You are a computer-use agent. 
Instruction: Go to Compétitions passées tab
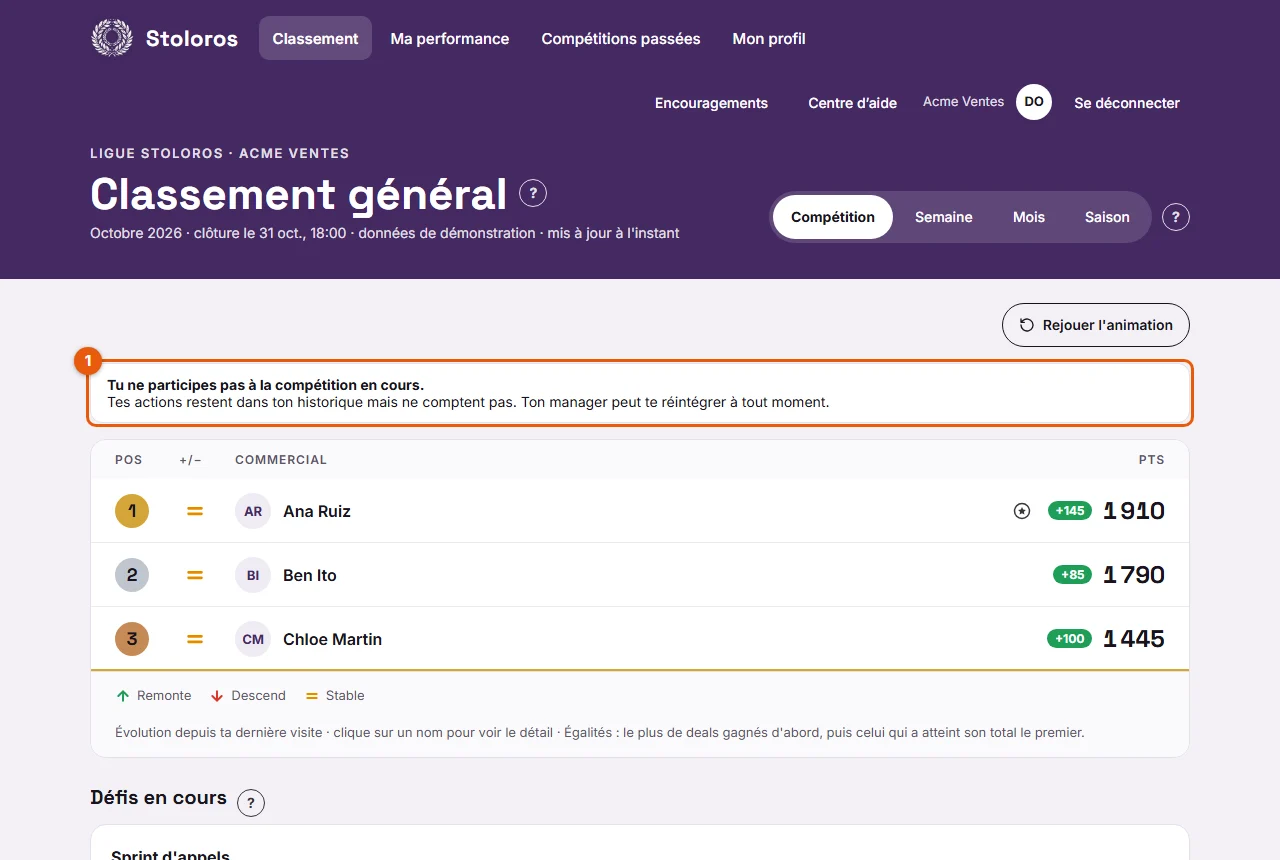(x=621, y=38)
